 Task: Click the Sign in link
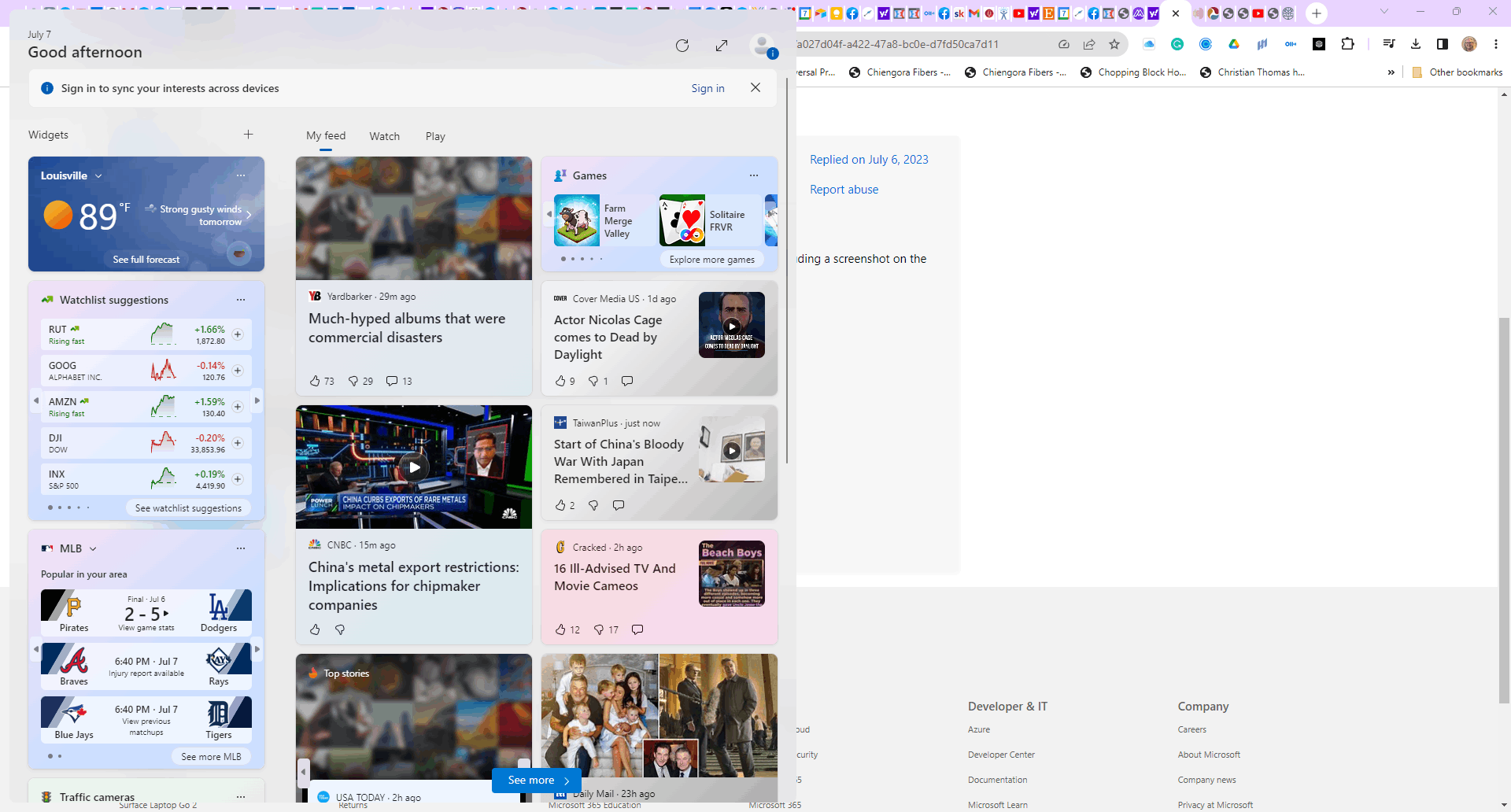tap(707, 88)
